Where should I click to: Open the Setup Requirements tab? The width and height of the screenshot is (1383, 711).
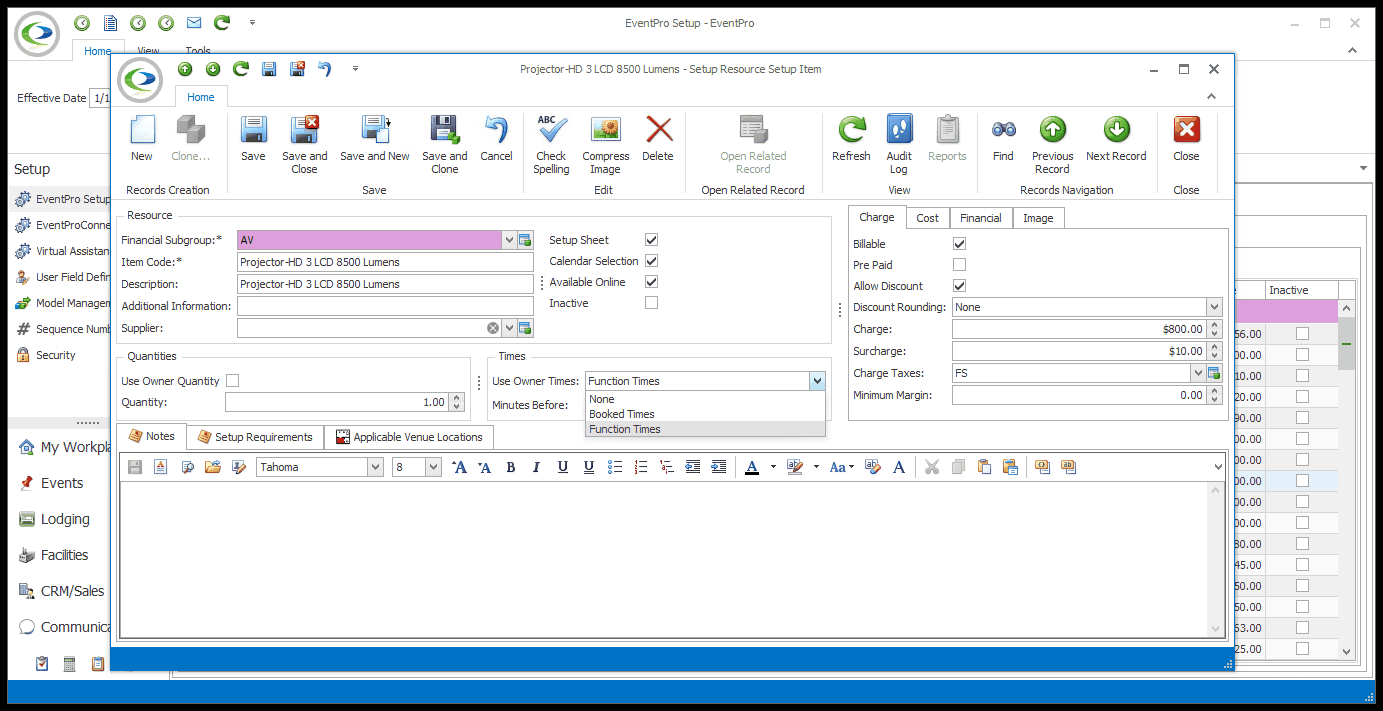click(255, 437)
